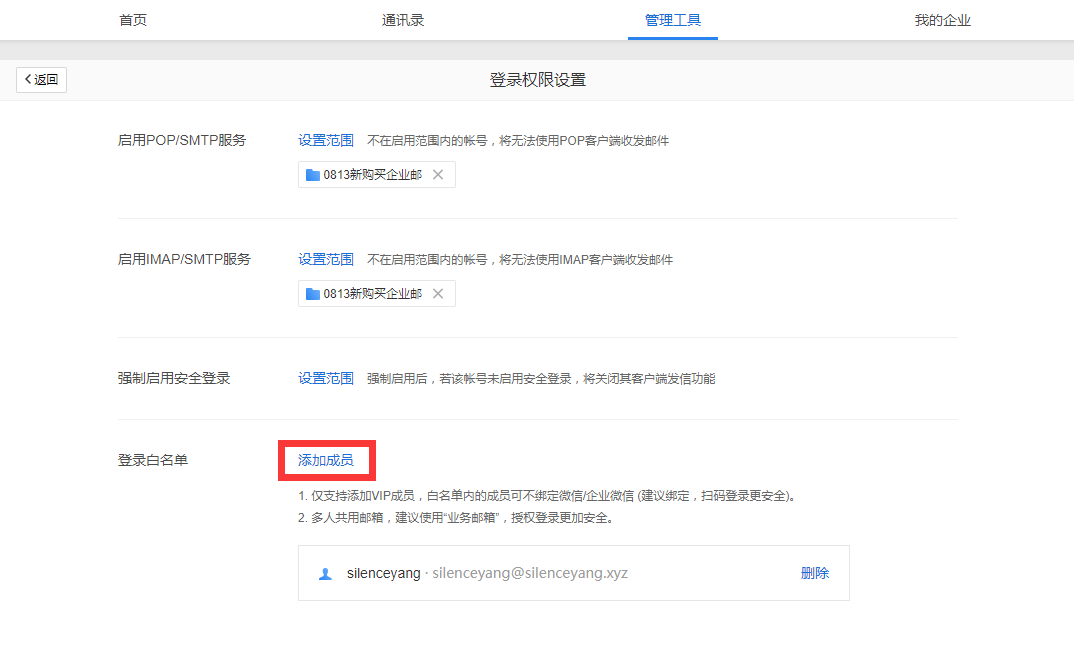Image resolution: width=1074 pixels, height=657 pixels.
Task: Click the 强制启用安全登录 label
Action: [174, 378]
